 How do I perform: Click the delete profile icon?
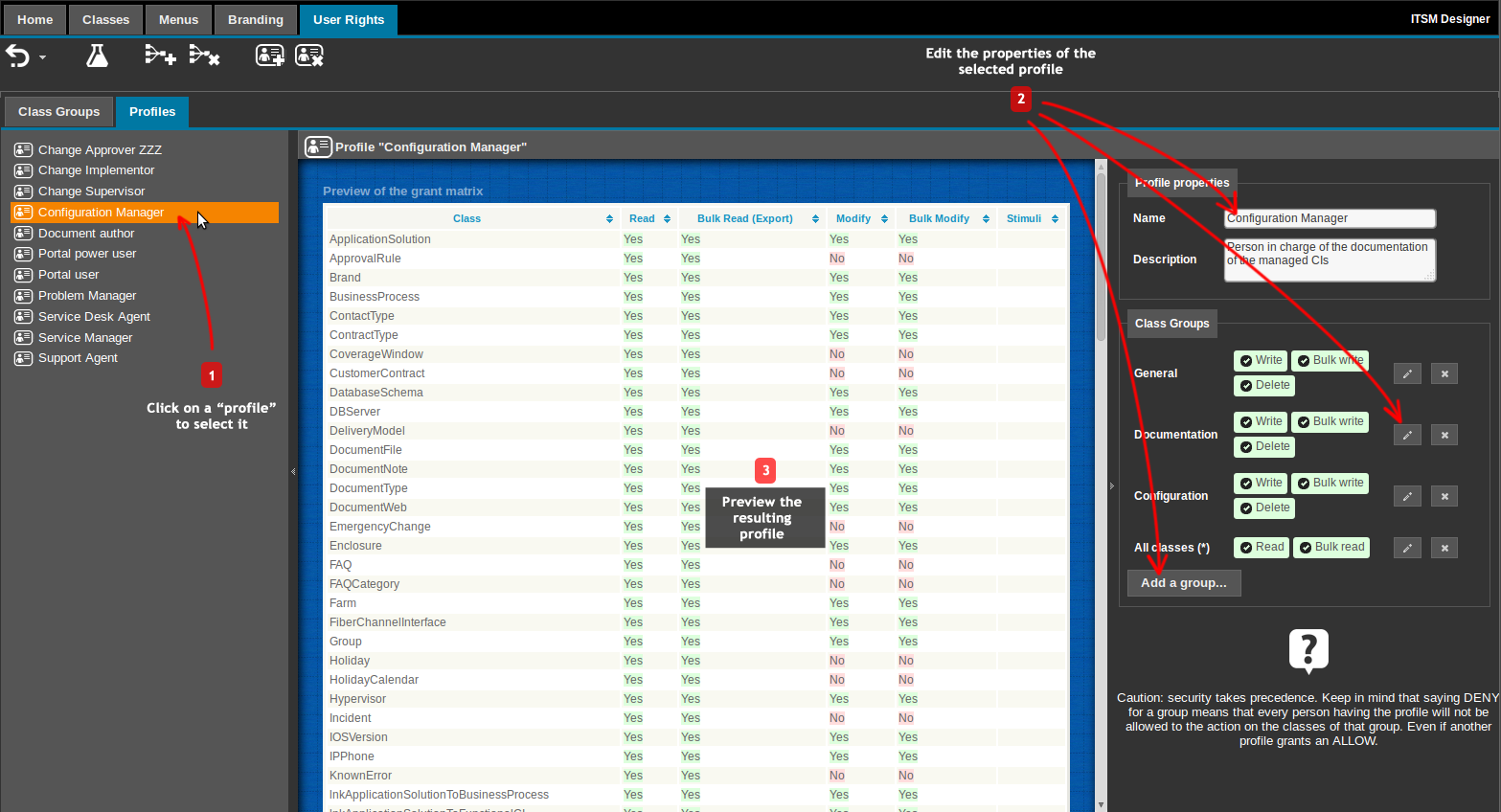click(309, 56)
